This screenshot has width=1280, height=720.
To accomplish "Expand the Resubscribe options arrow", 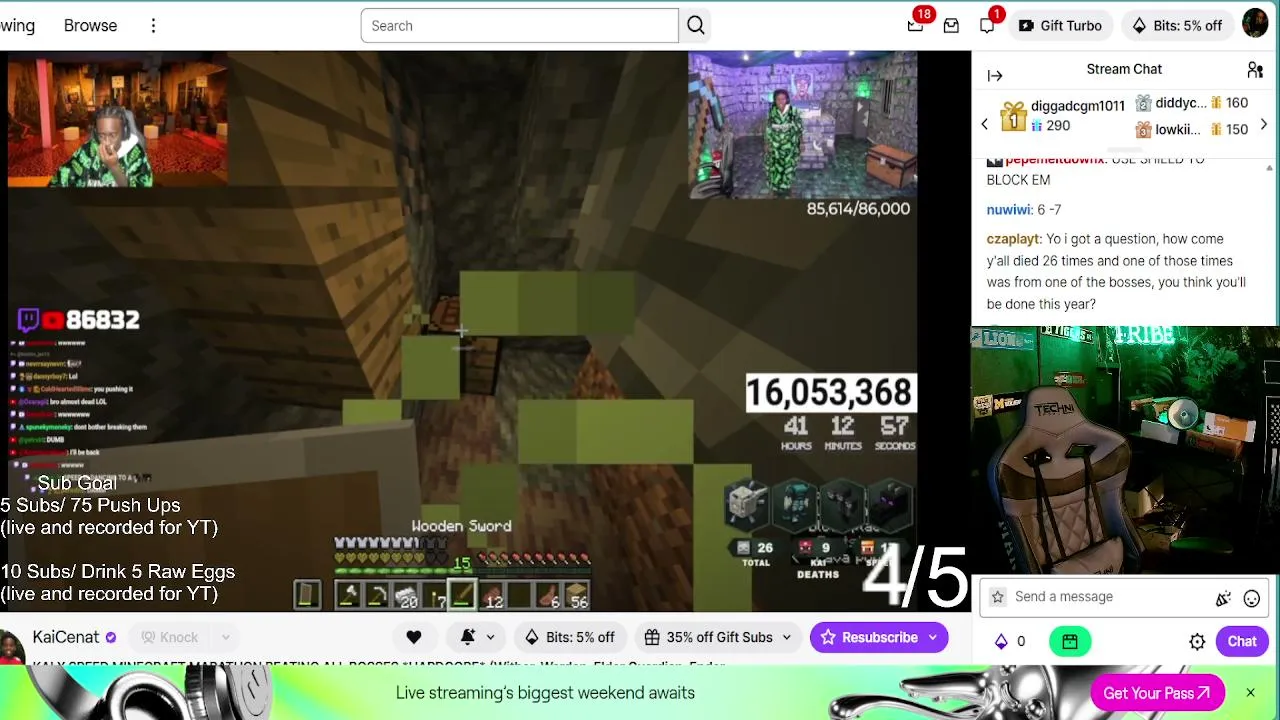I will [933, 637].
